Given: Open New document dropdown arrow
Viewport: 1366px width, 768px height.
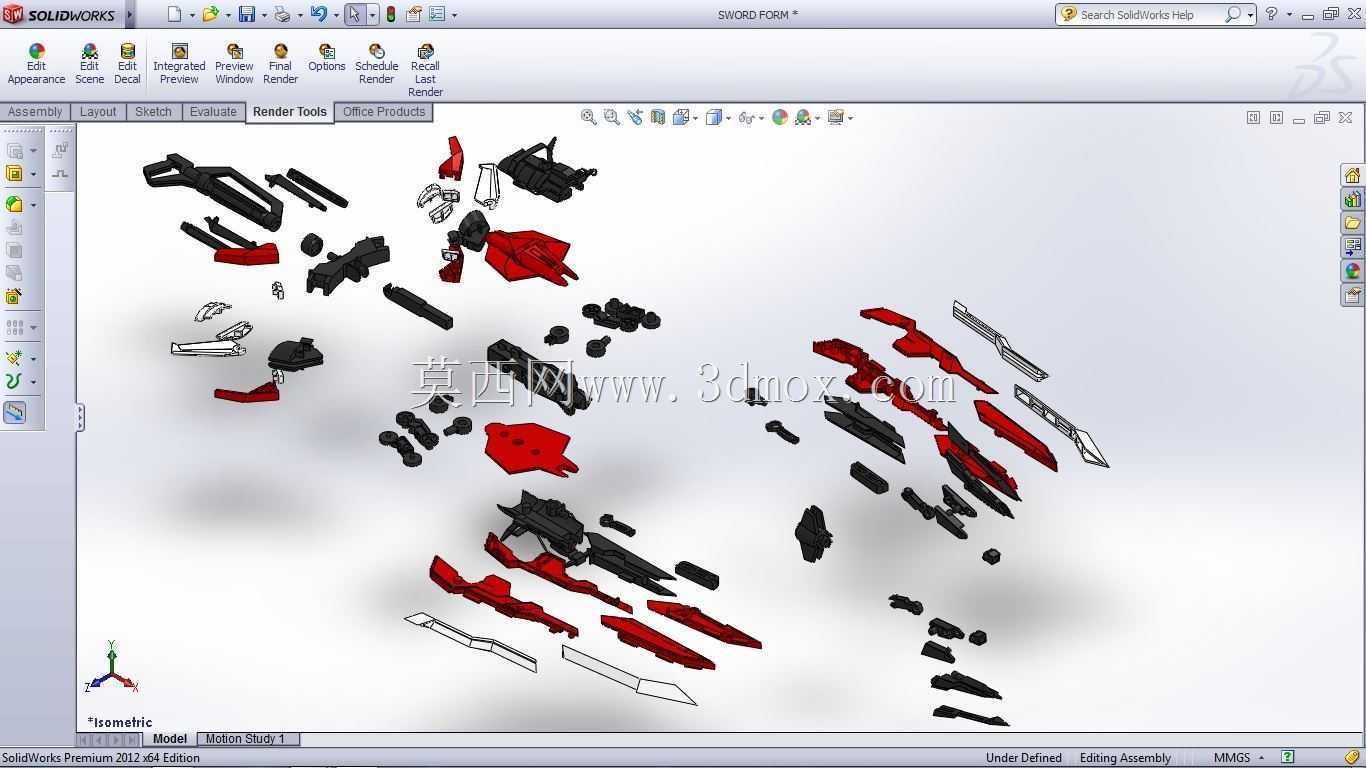Looking at the screenshot, I should pyautogui.click(x=192, y=15).
